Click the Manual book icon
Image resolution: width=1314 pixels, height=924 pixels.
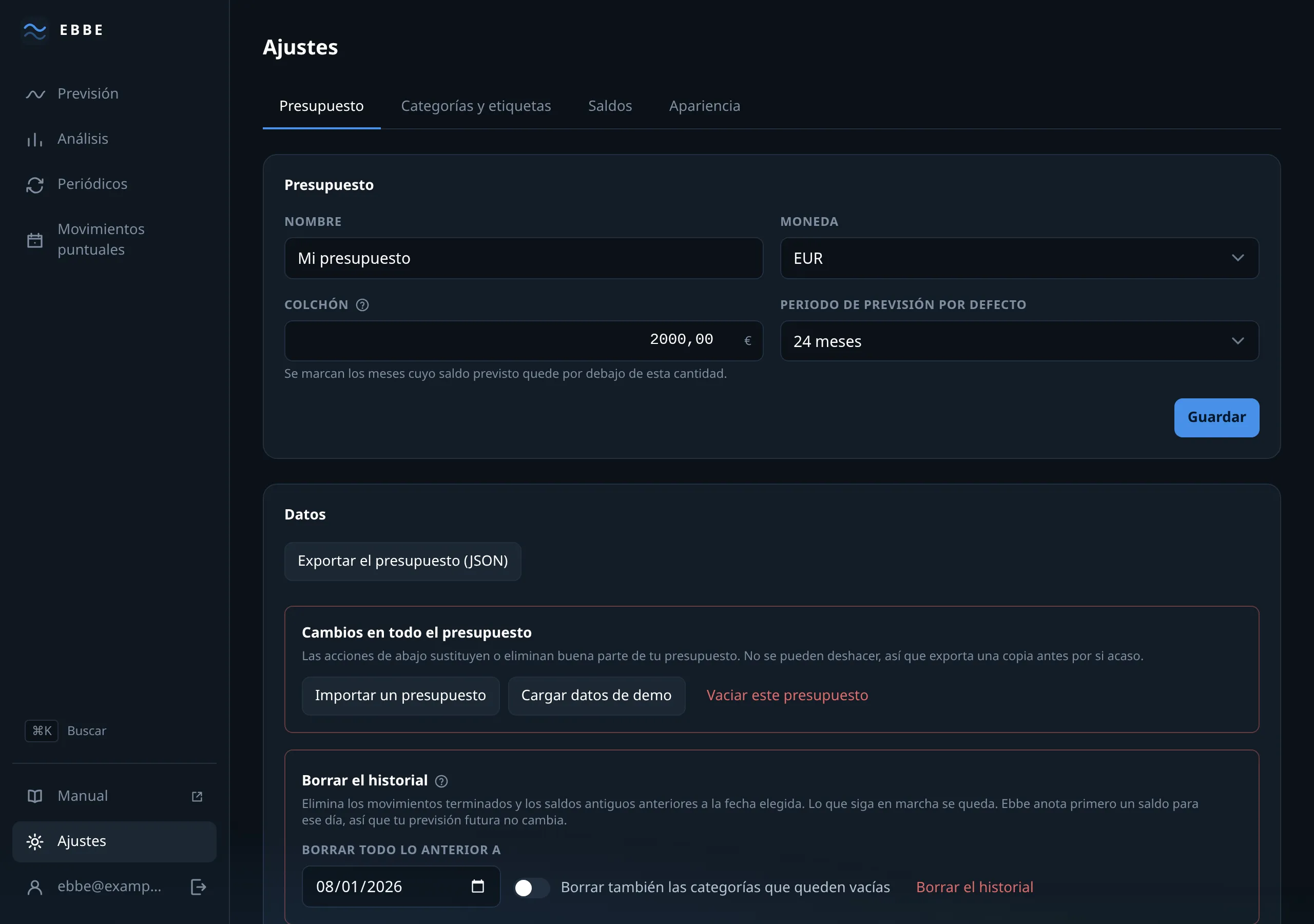(x=35, y=796)
